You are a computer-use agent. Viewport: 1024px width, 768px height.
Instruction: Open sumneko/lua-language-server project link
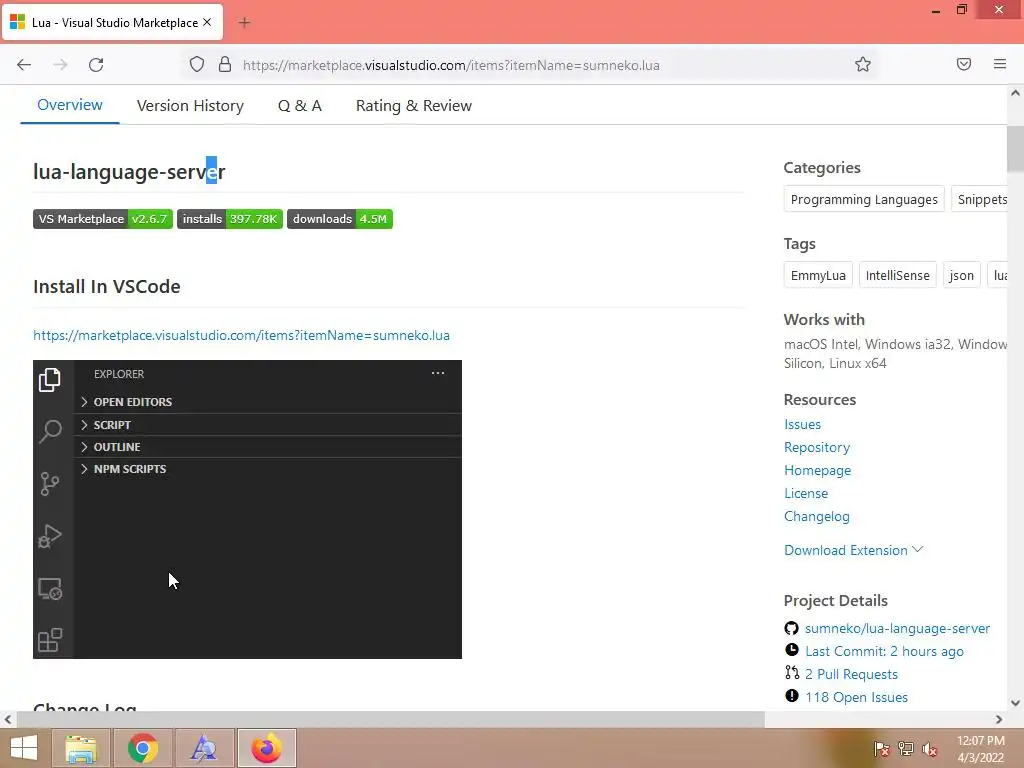pos(897,628)
